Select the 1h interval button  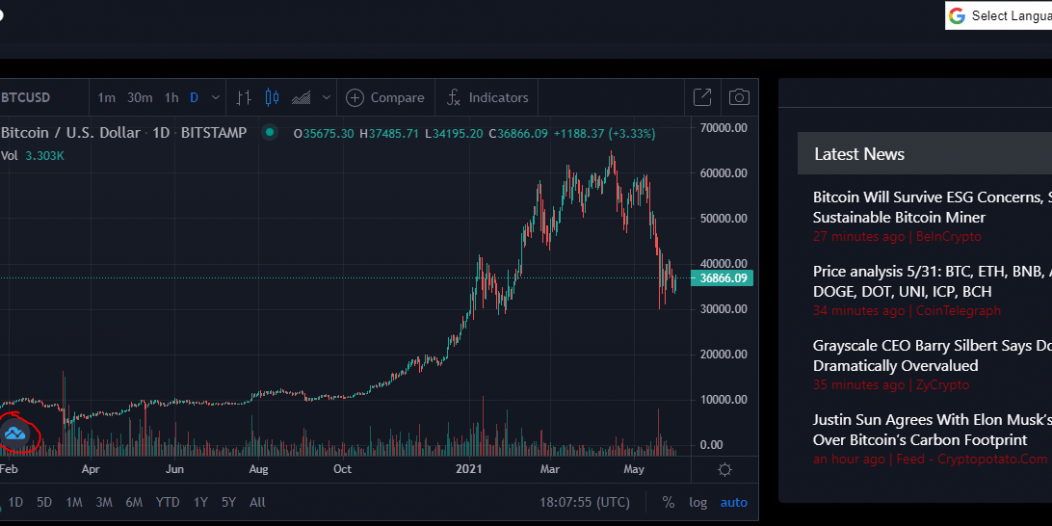[x=172, y=98]
